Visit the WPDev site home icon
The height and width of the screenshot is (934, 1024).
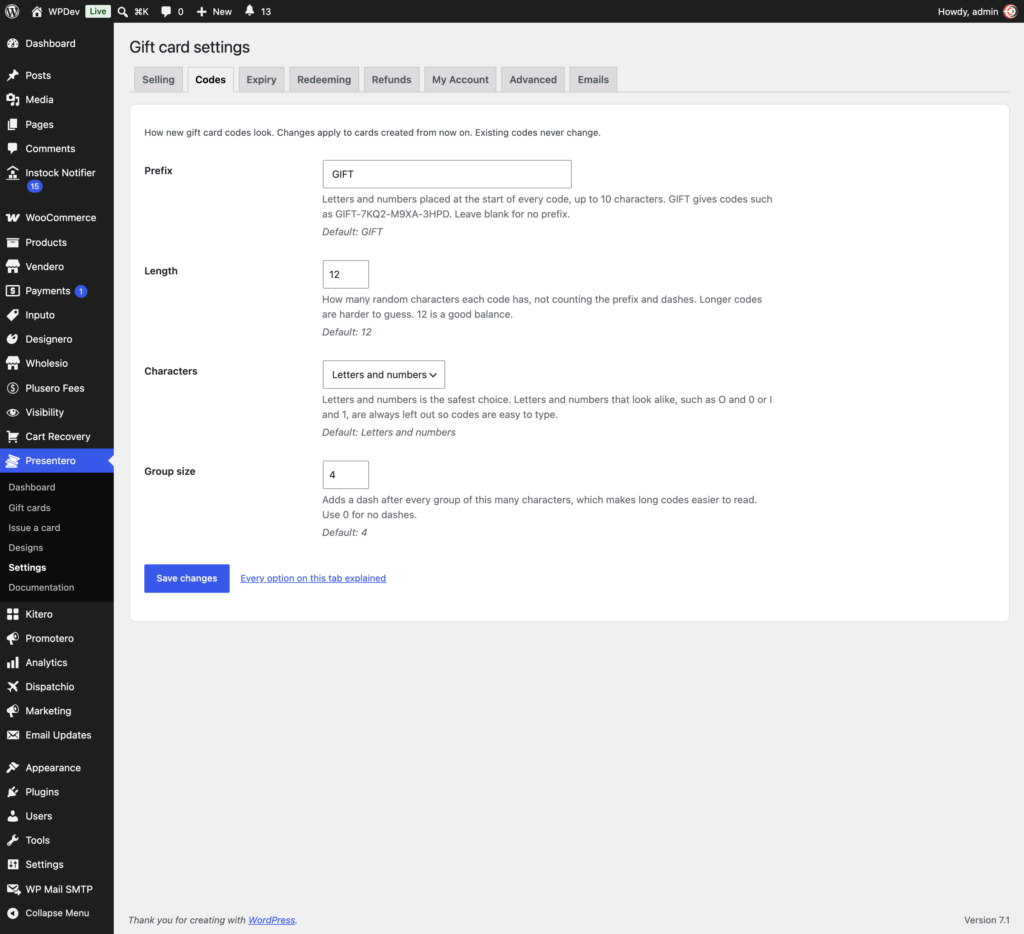(37, 11)
